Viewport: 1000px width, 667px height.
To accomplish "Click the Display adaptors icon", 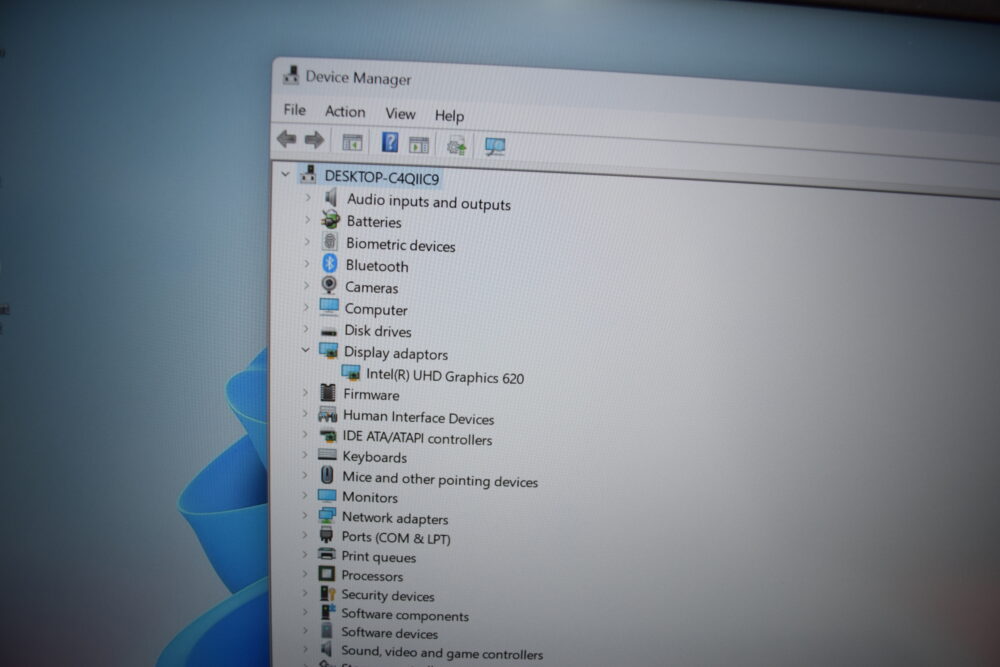I will (328, 350).
